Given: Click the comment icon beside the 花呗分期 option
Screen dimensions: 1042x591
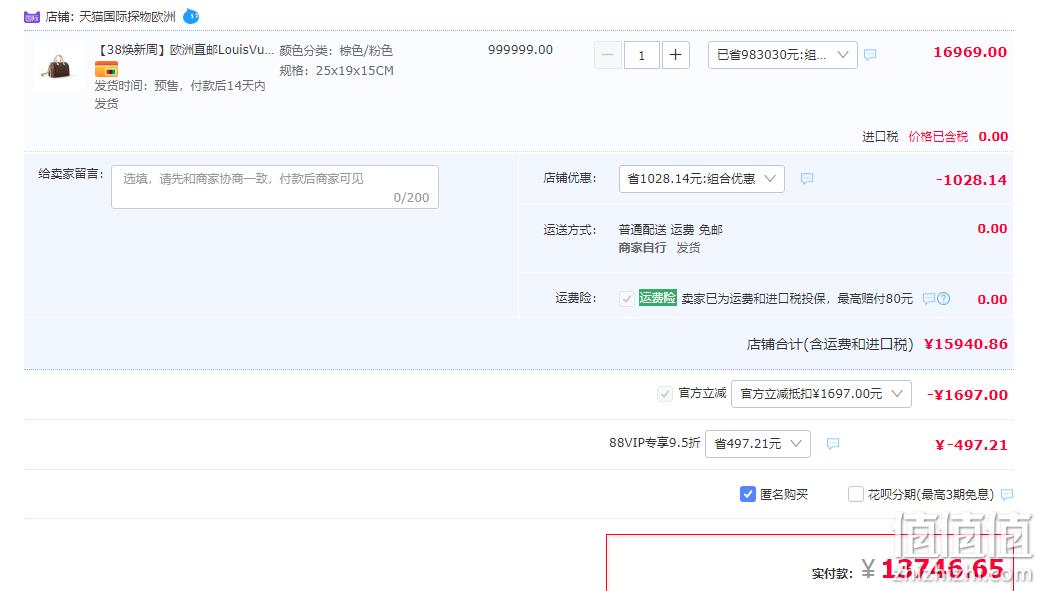Looking at the screenshot, I should pyautogui.click(x=1007, y=495).
